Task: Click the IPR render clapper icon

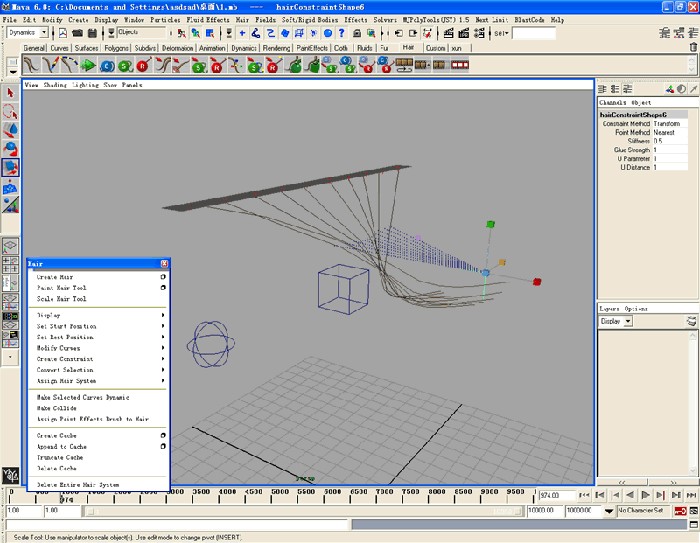Action: pyautogui.click(x=464, y=33)
